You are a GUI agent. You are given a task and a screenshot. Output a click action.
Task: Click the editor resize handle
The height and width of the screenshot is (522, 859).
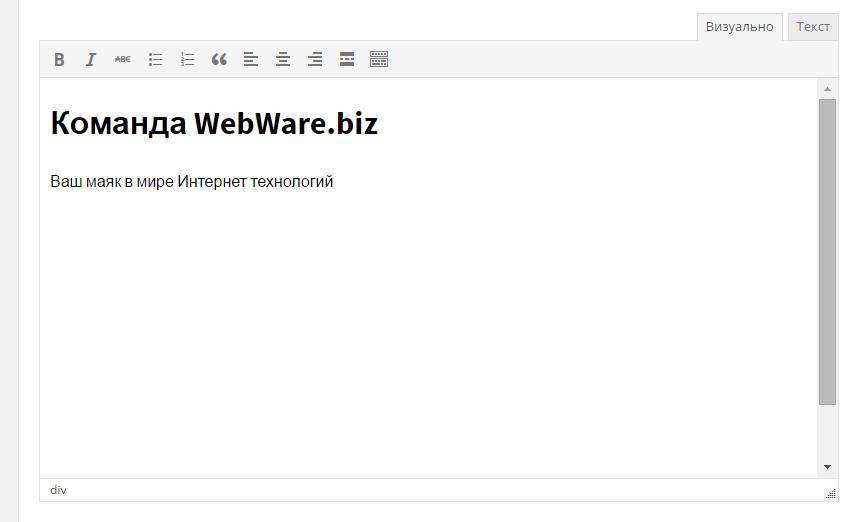(x=831, y=494)
